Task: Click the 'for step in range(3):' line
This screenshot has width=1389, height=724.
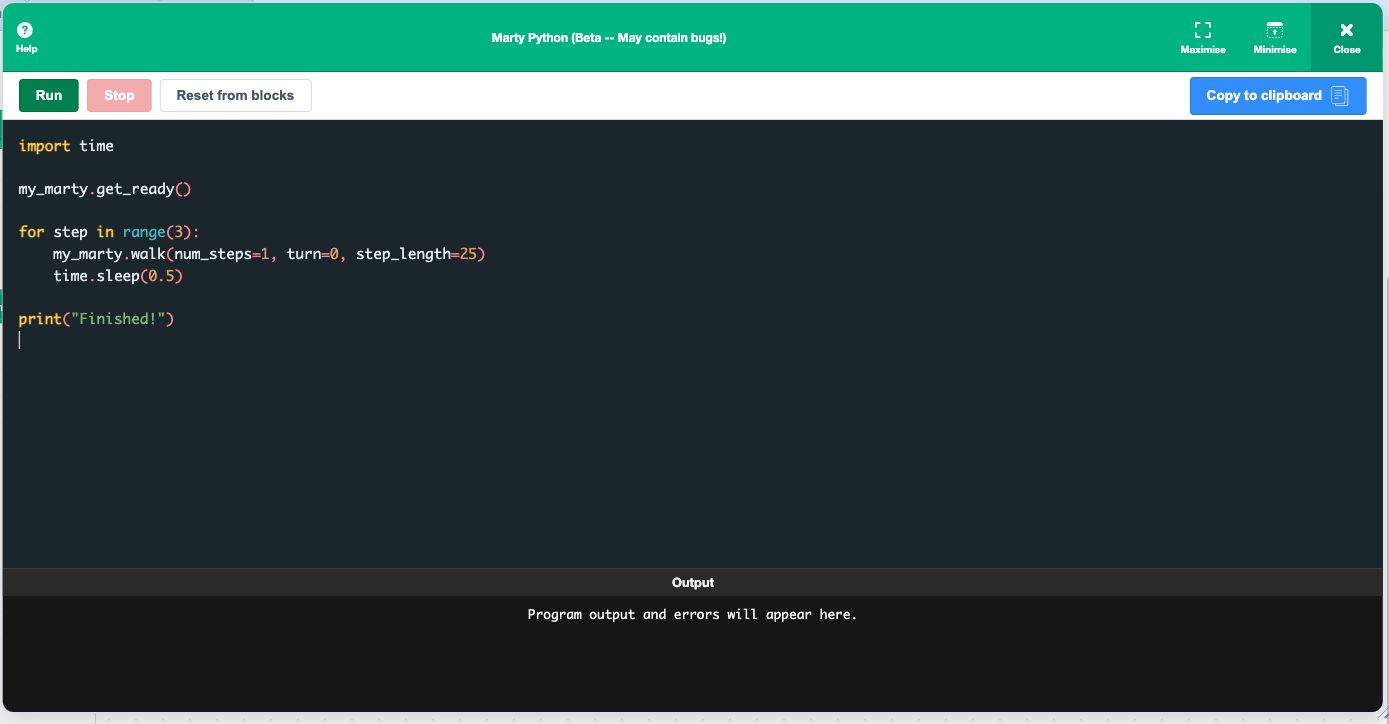Action: (x=109, y=232)
